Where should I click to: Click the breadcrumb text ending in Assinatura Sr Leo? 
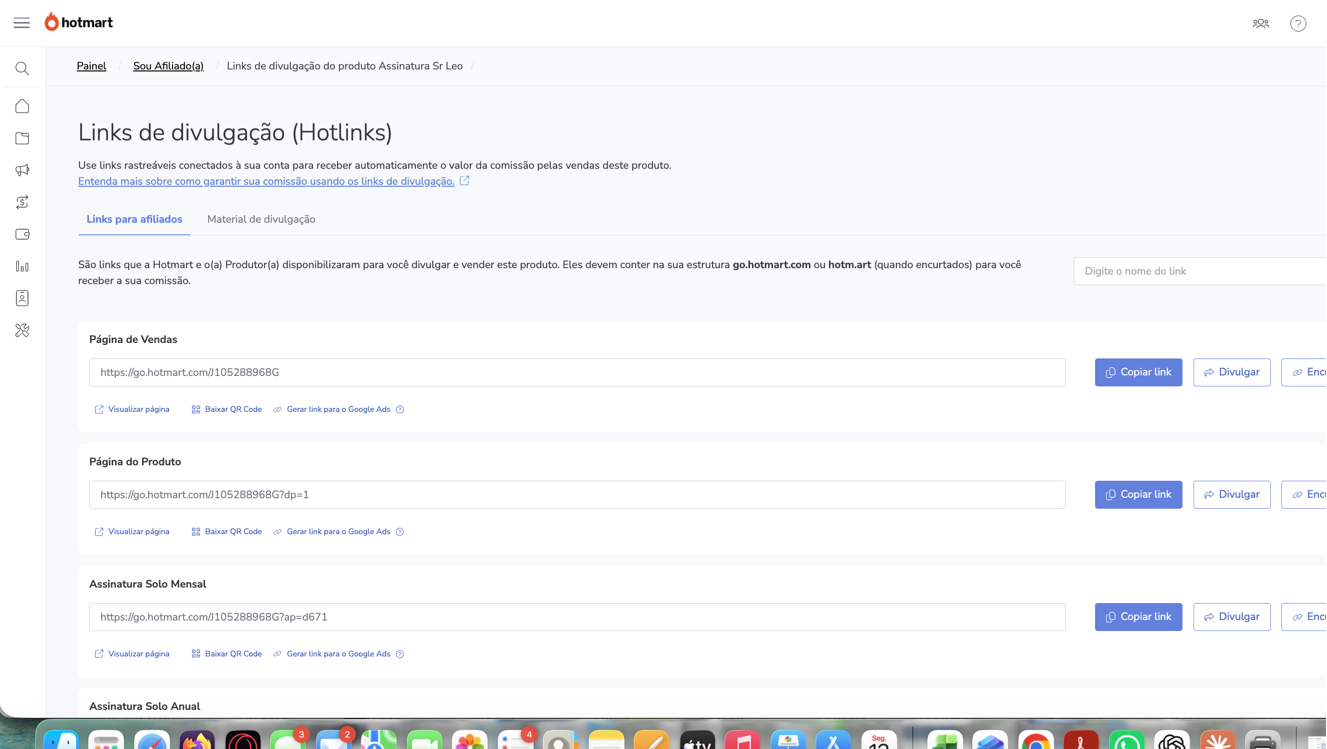pyautogui.click(x=345, y=66)
